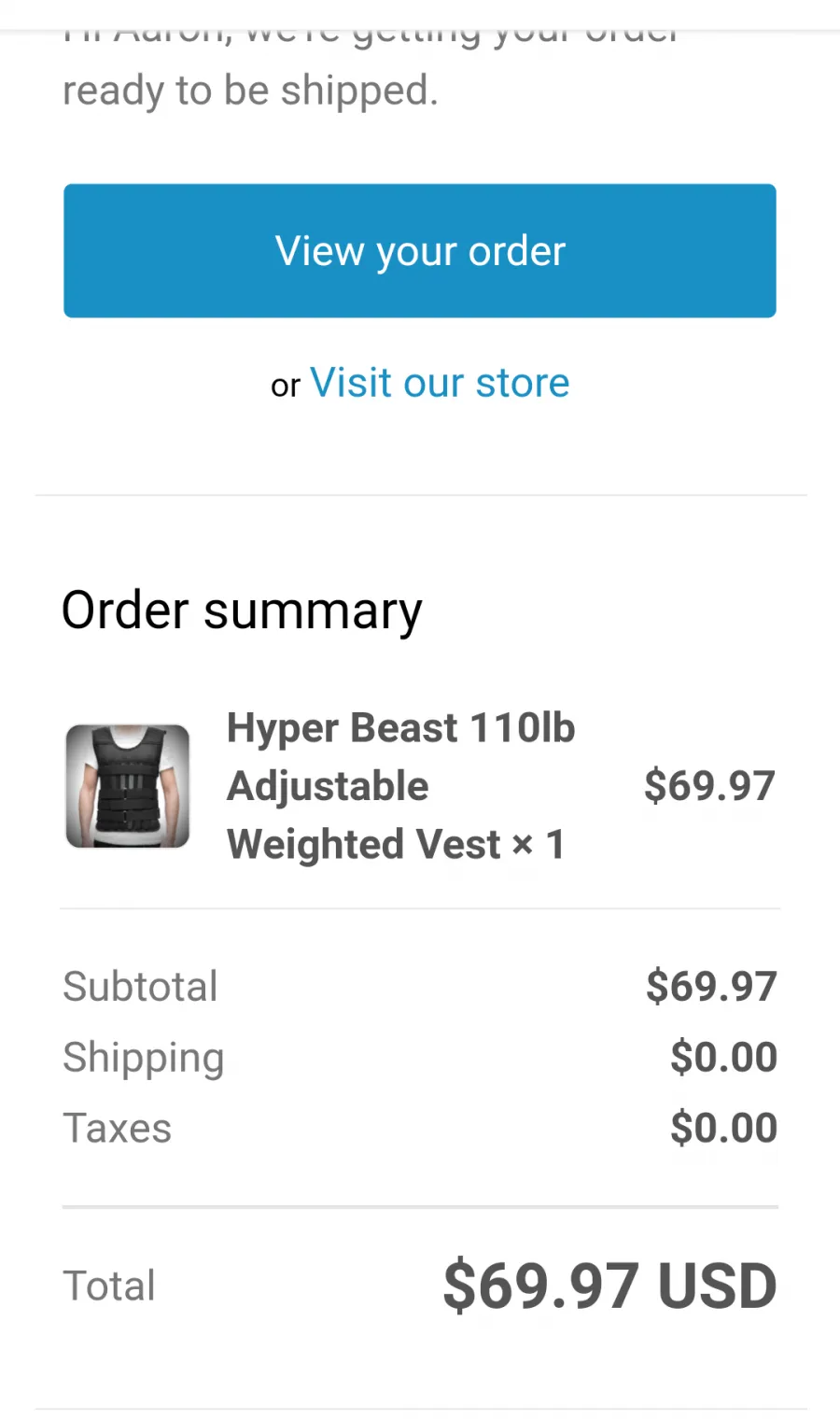
Task: Select the Total label
Action: tap(109, 1286)
